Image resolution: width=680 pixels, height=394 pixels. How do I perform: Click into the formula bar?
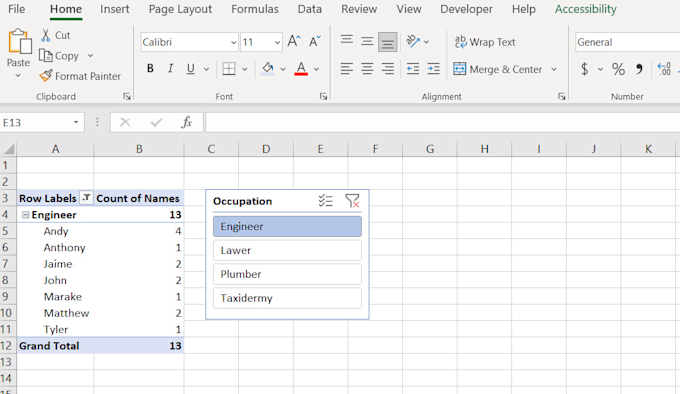[x=442, y=123]
